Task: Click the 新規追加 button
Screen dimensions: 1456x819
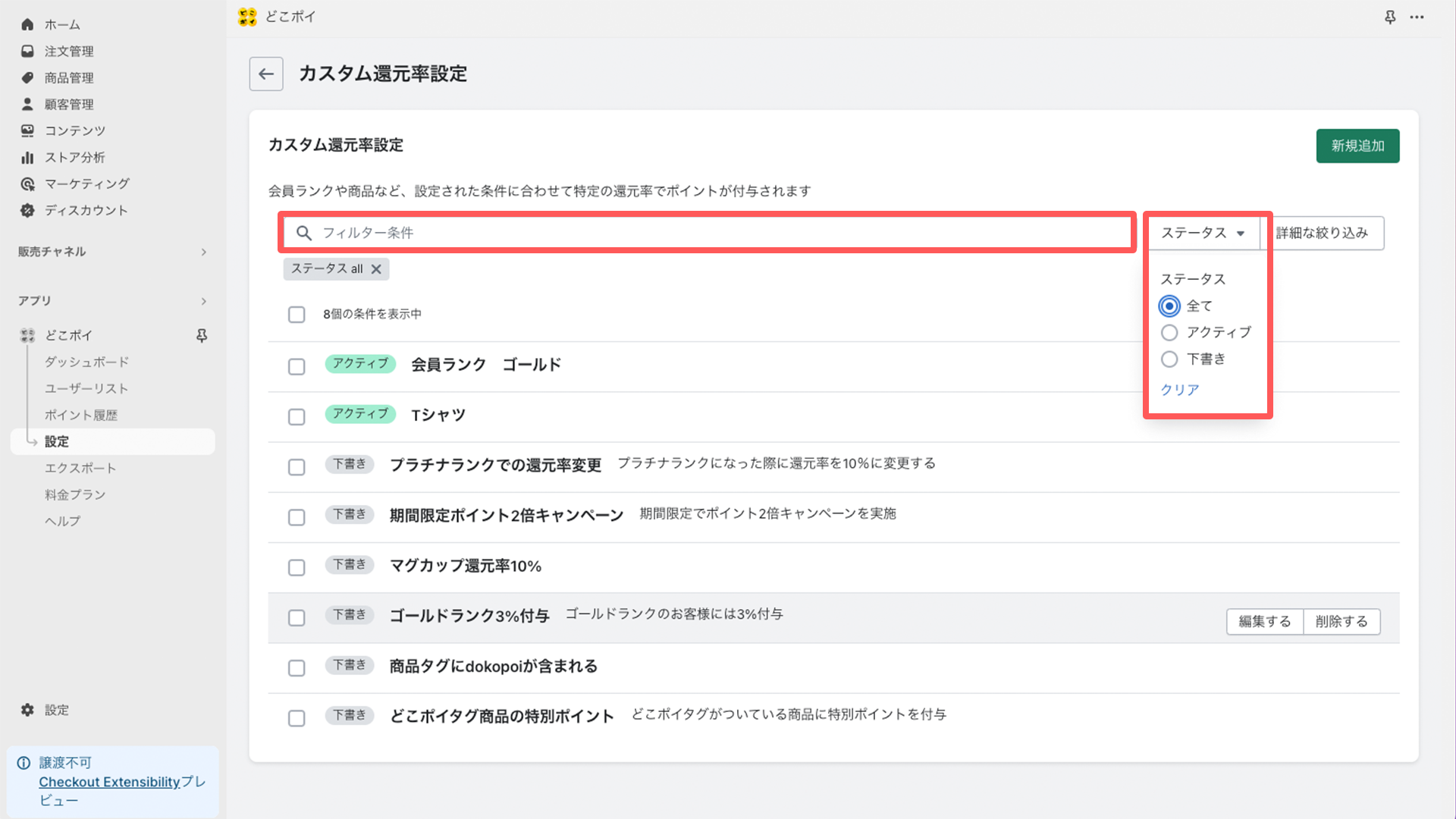Action: click(x=1357, y=146)
